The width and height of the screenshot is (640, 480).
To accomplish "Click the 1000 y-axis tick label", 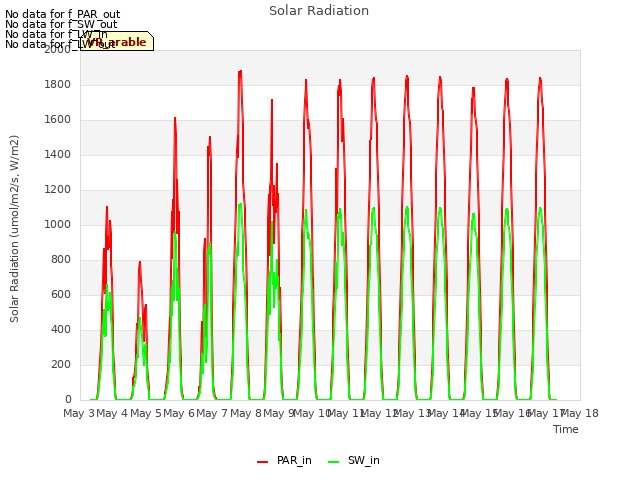I will coord(58,224).
